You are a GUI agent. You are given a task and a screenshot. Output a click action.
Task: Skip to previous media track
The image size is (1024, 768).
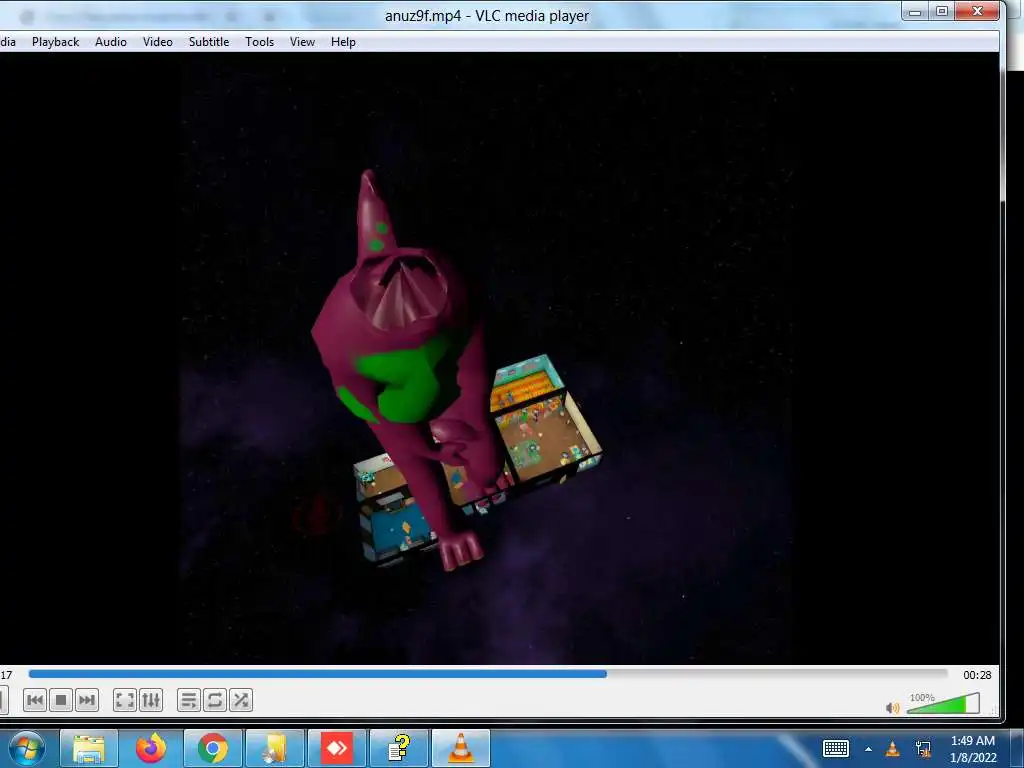pos(35,701)
